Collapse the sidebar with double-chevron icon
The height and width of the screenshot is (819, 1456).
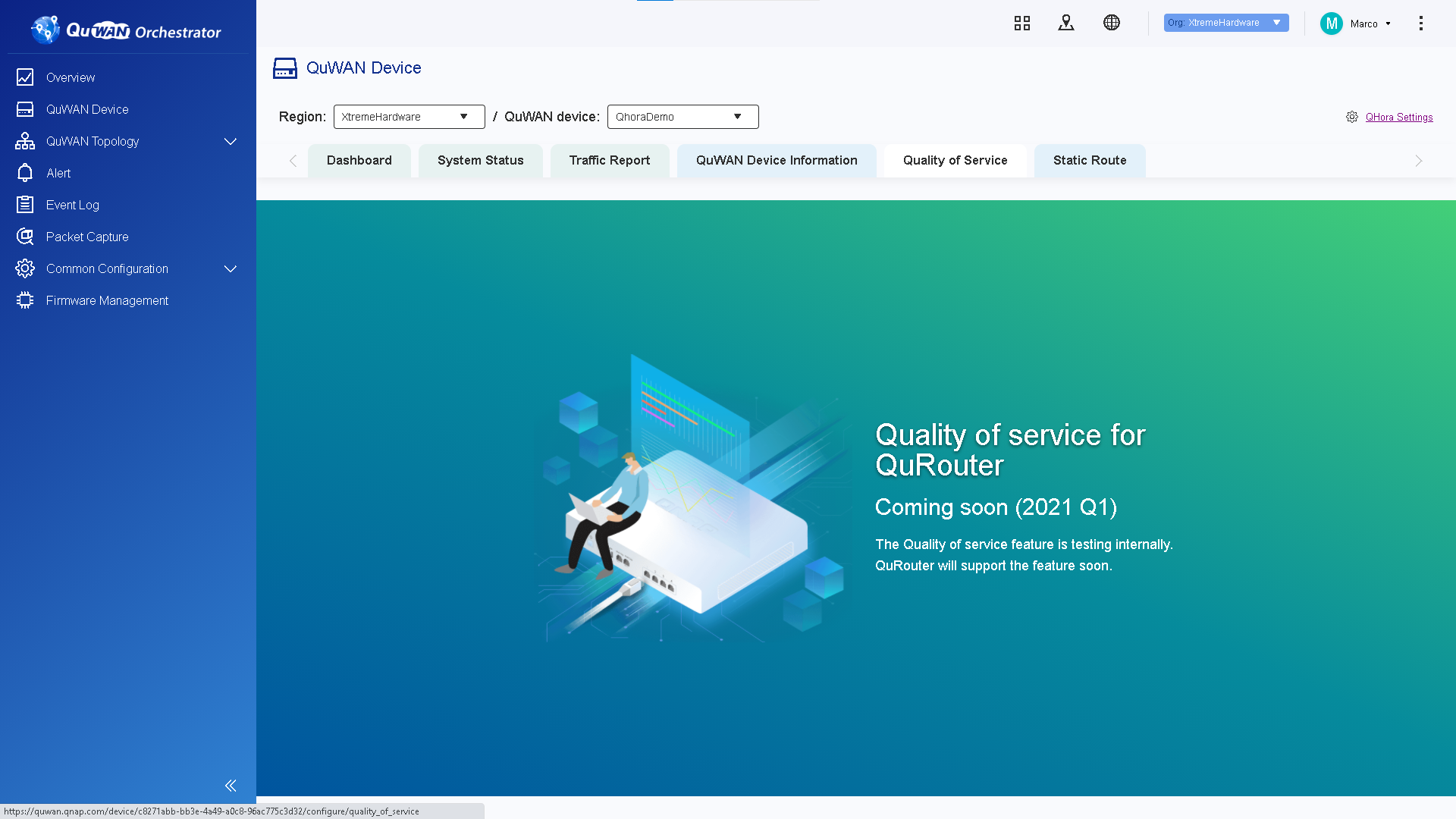click(231, 786)
